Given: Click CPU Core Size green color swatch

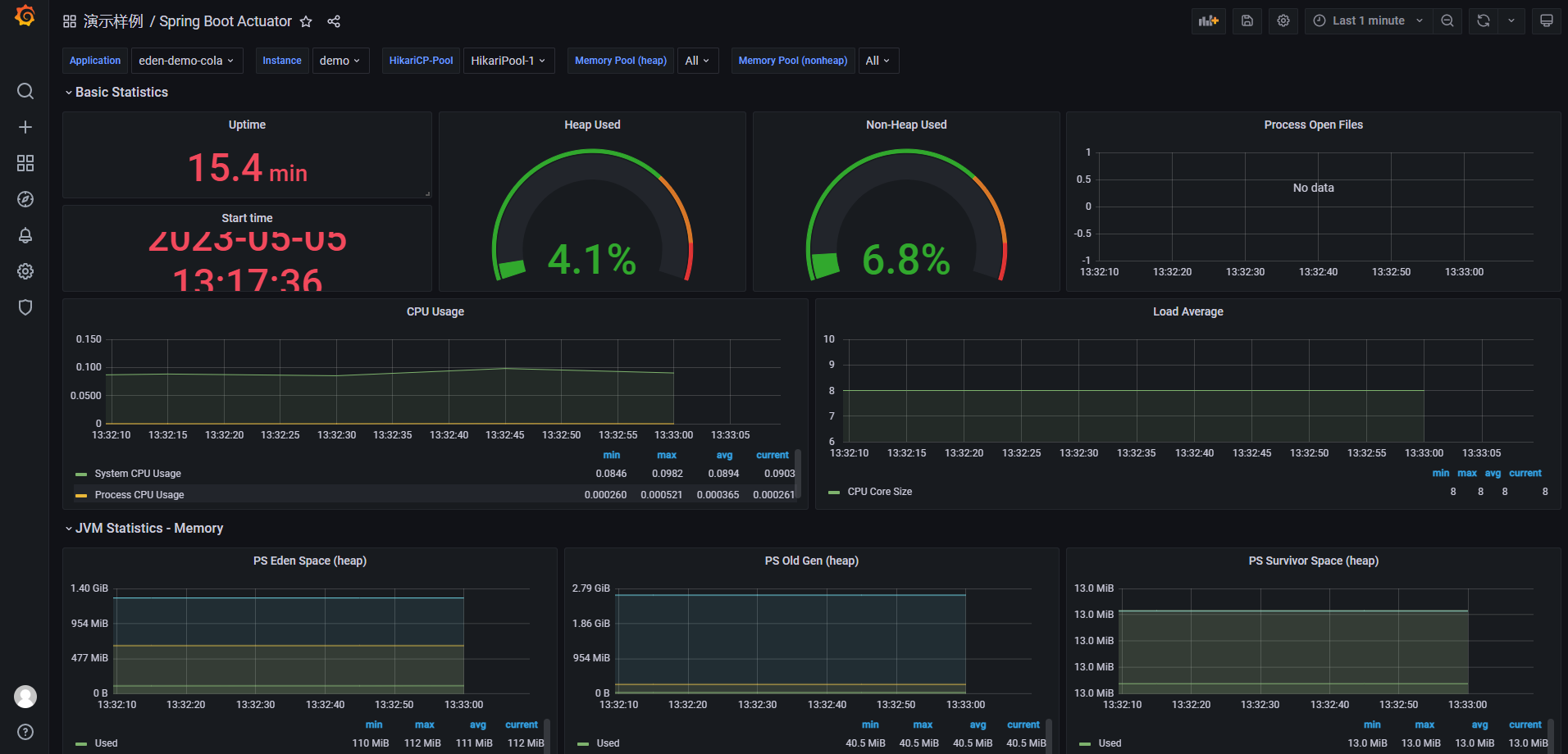Looking at the screenshot, I should (x=834, y=493).
